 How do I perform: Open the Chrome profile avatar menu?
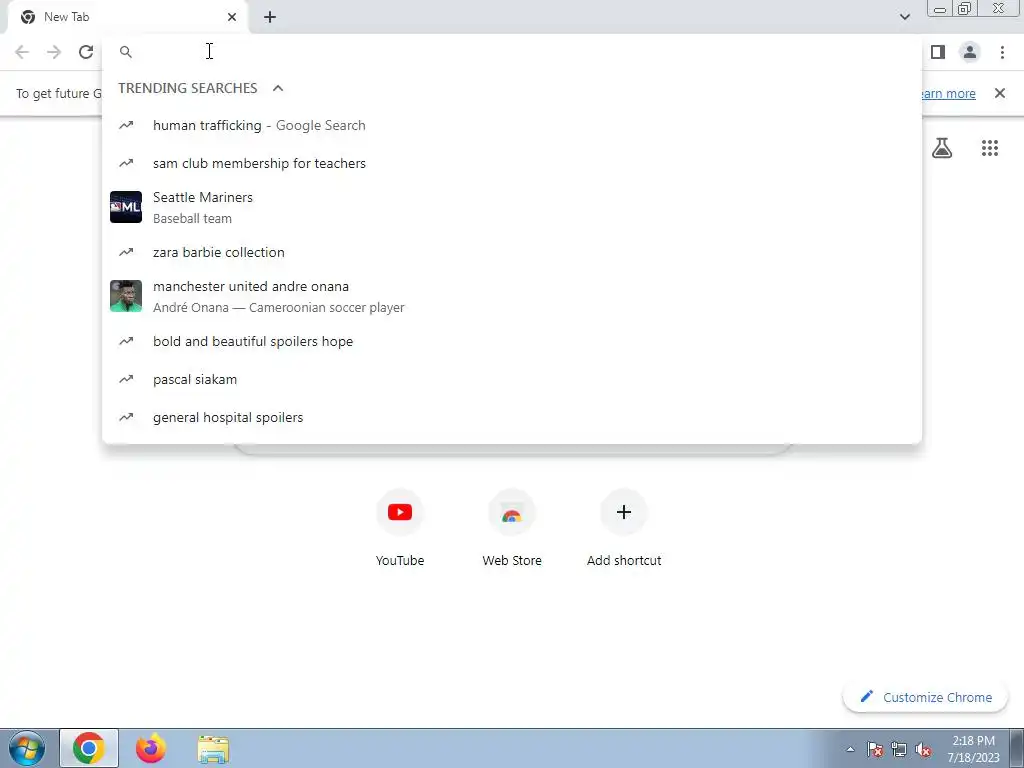pyautogui.click(x=970, y=52)
